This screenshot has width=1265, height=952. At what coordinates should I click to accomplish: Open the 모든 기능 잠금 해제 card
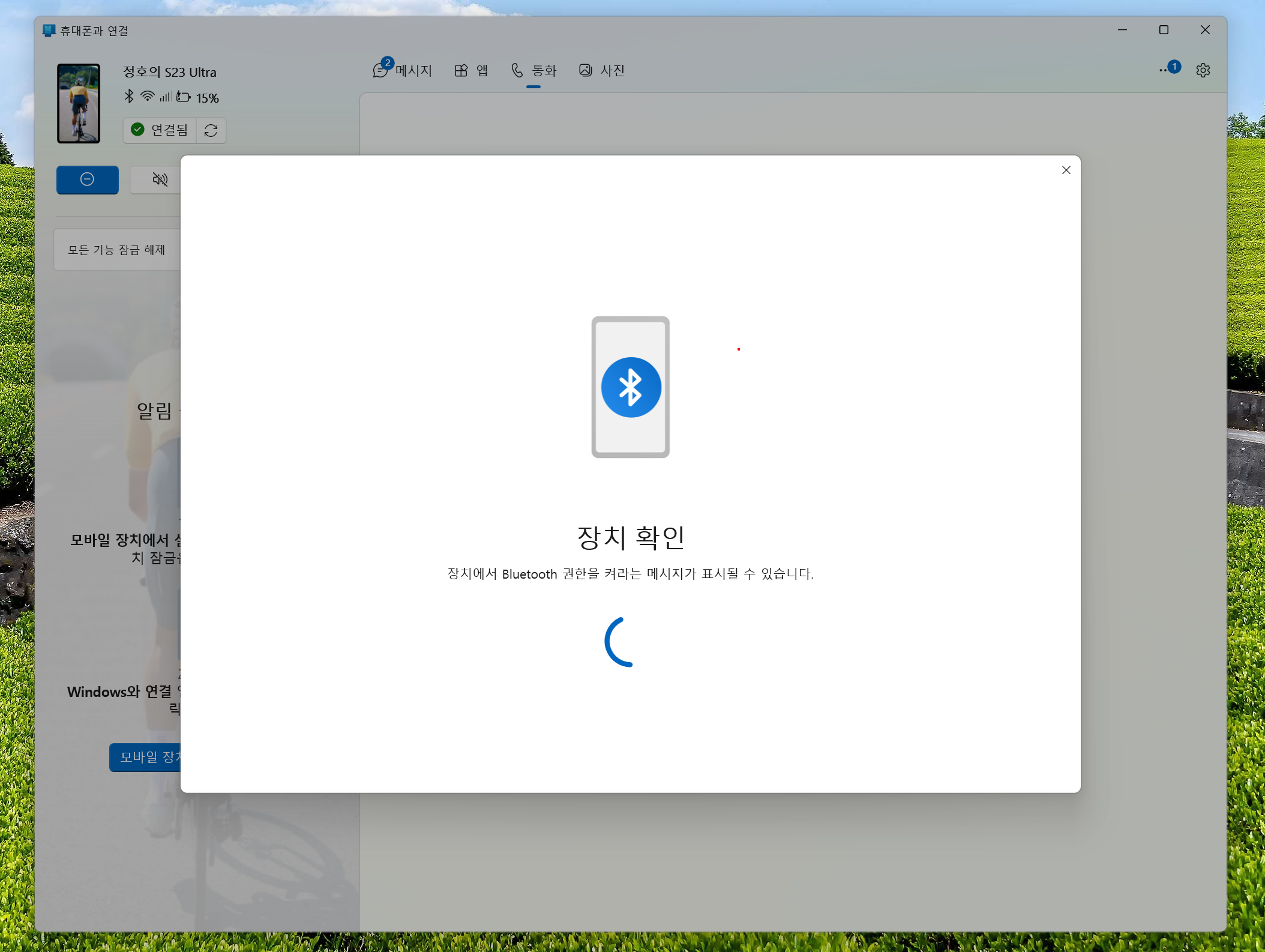coord(116,250)
